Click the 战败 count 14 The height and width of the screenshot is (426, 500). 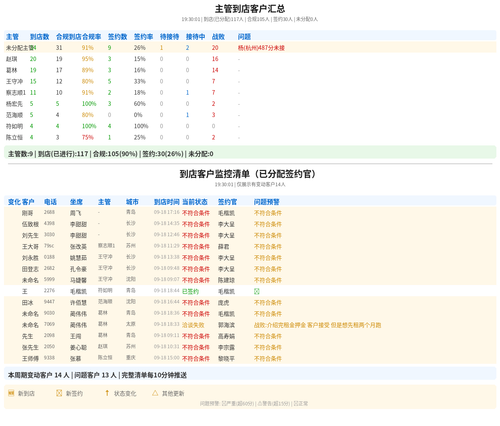(215, 70)
